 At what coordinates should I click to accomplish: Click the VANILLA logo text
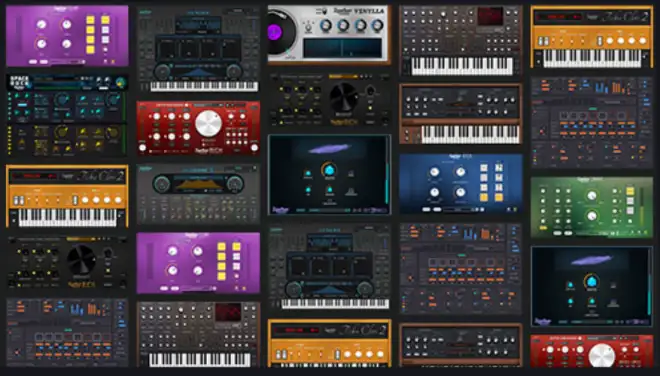click(x=368, y=11)
